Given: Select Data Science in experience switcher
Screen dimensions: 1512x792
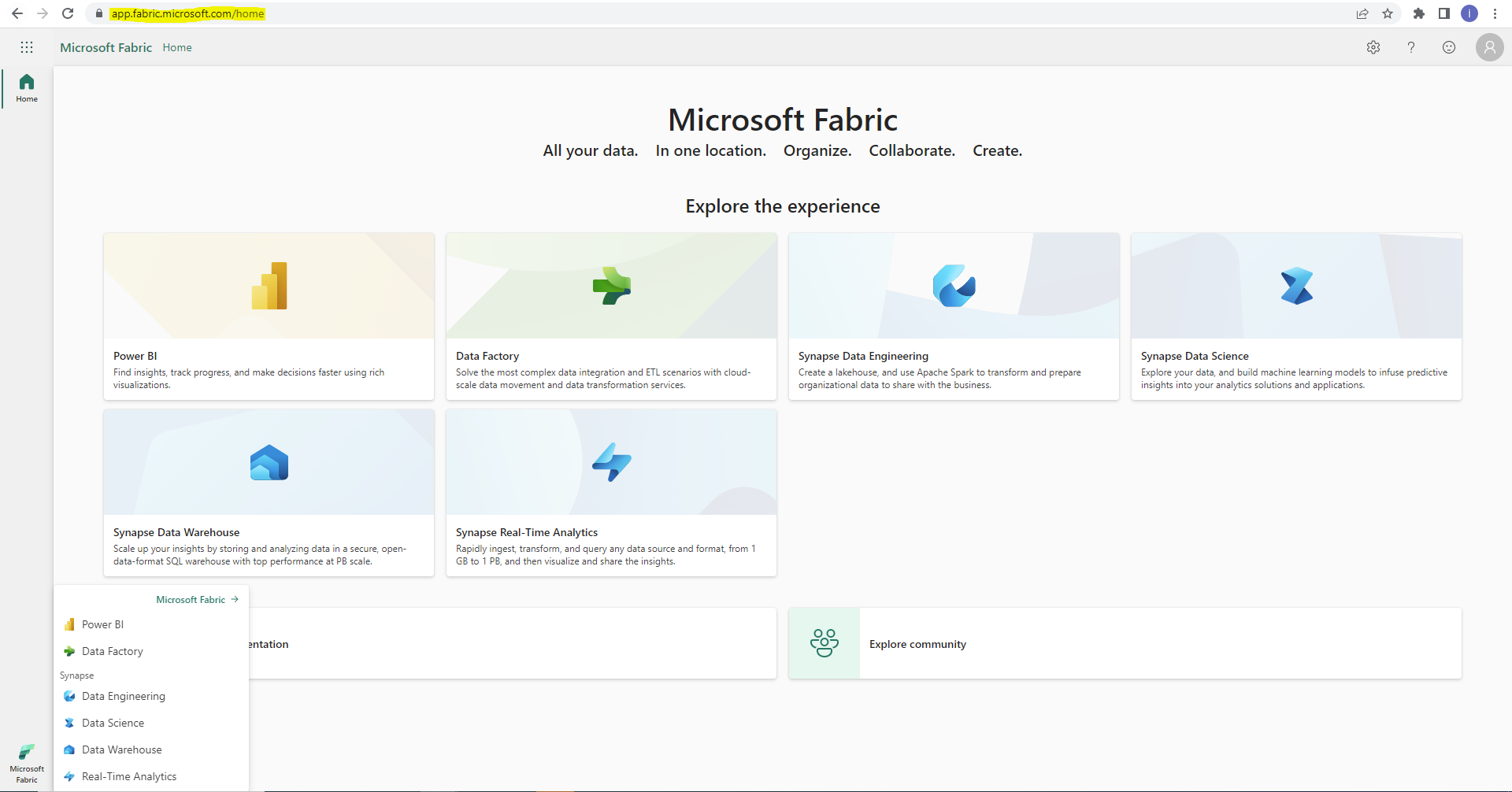Looking at the screenshot, I should coord(151,723).
